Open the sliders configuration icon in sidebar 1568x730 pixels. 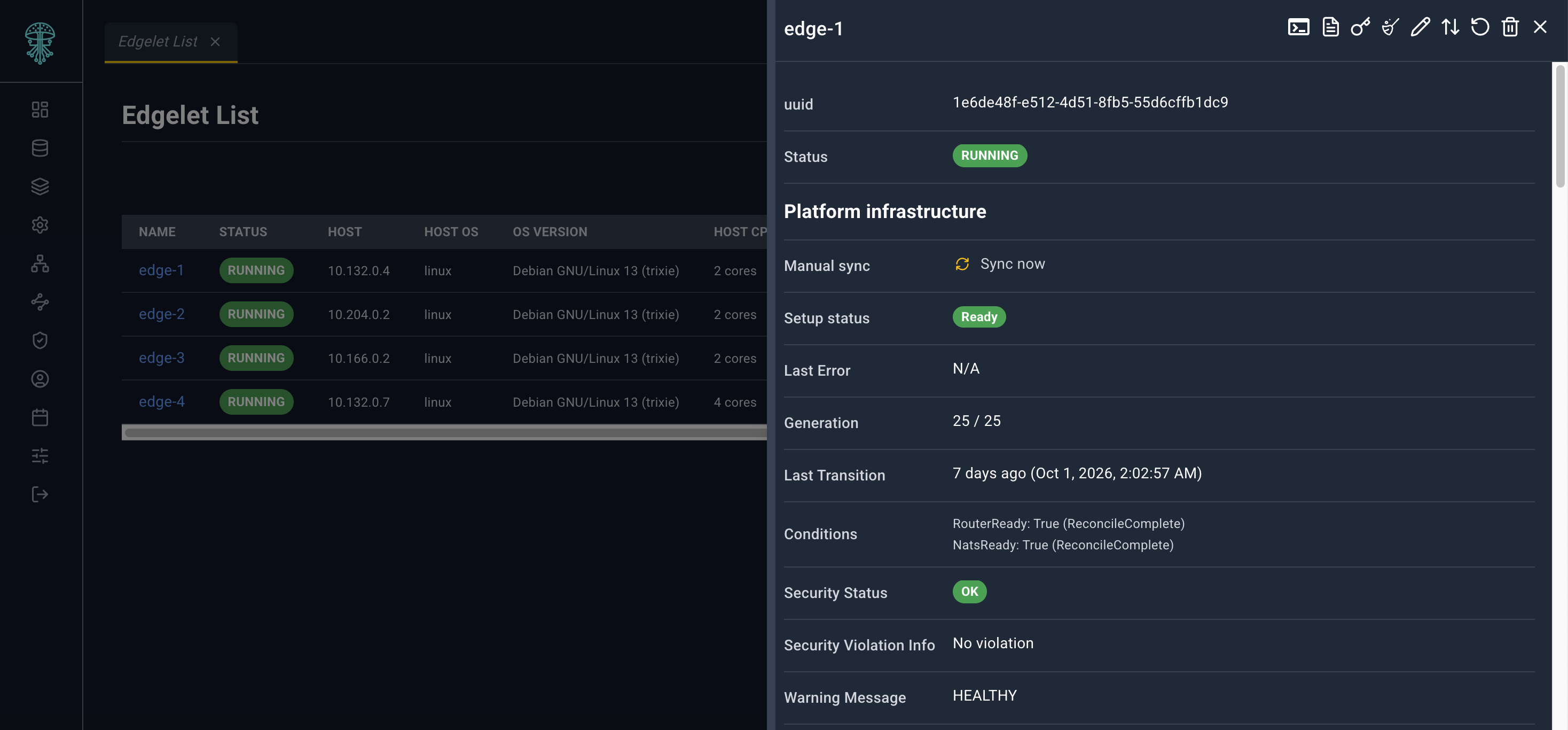click(x=40, y=455)
